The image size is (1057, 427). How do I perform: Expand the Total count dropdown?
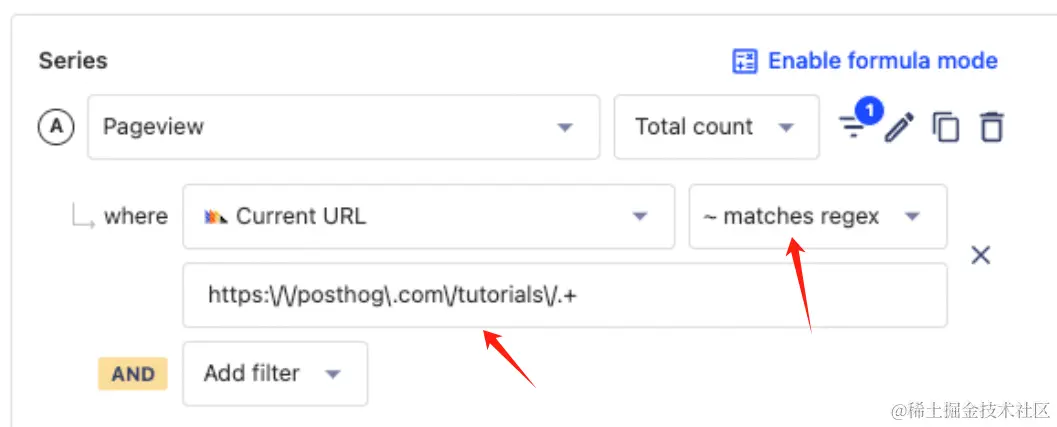tap(716, 127)
